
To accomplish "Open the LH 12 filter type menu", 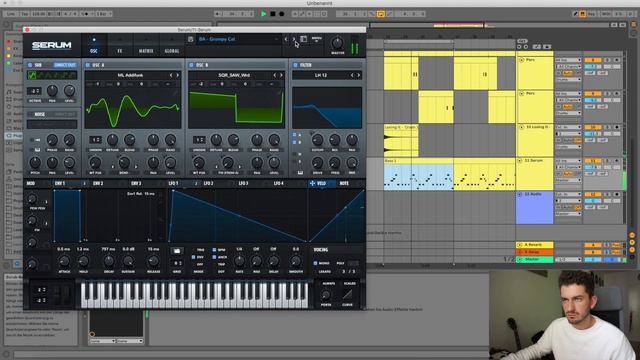I will (321, 75).
